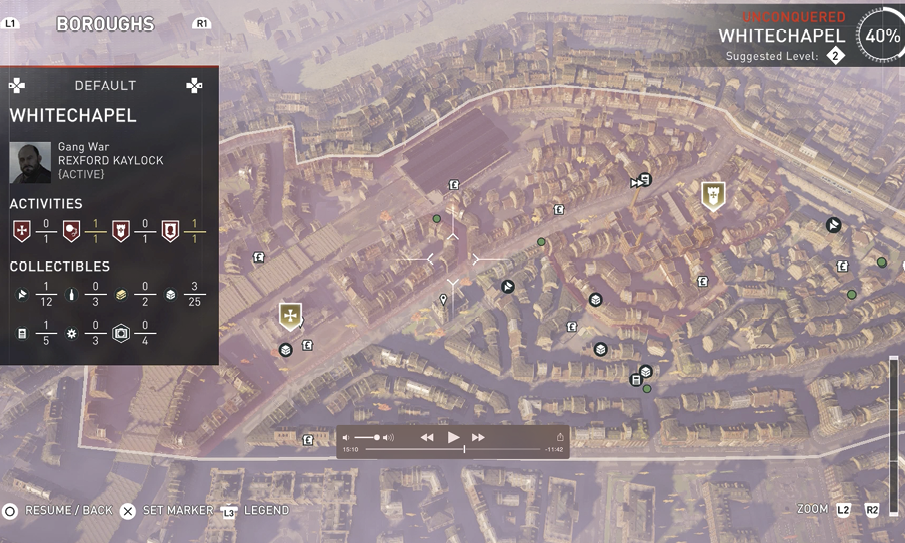This screenshot has height=543, width=905.
Task: Select the large gold gang stronghold shield on map
Action: coord(713,196)
